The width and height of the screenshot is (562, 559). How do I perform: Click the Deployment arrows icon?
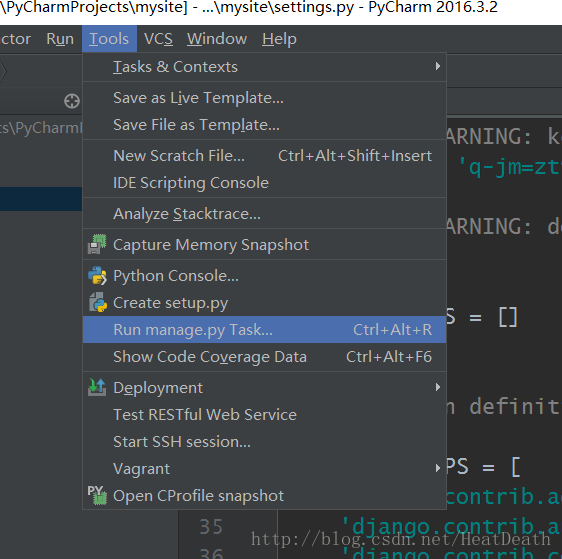pos(97,387)
